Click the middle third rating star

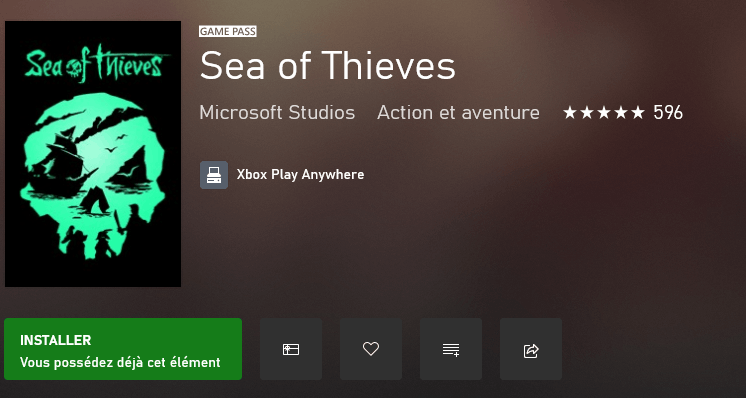604,113
